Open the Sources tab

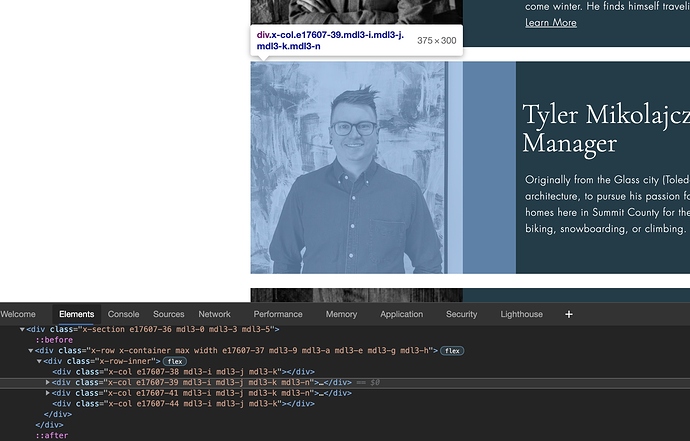[x=168, y=314]
